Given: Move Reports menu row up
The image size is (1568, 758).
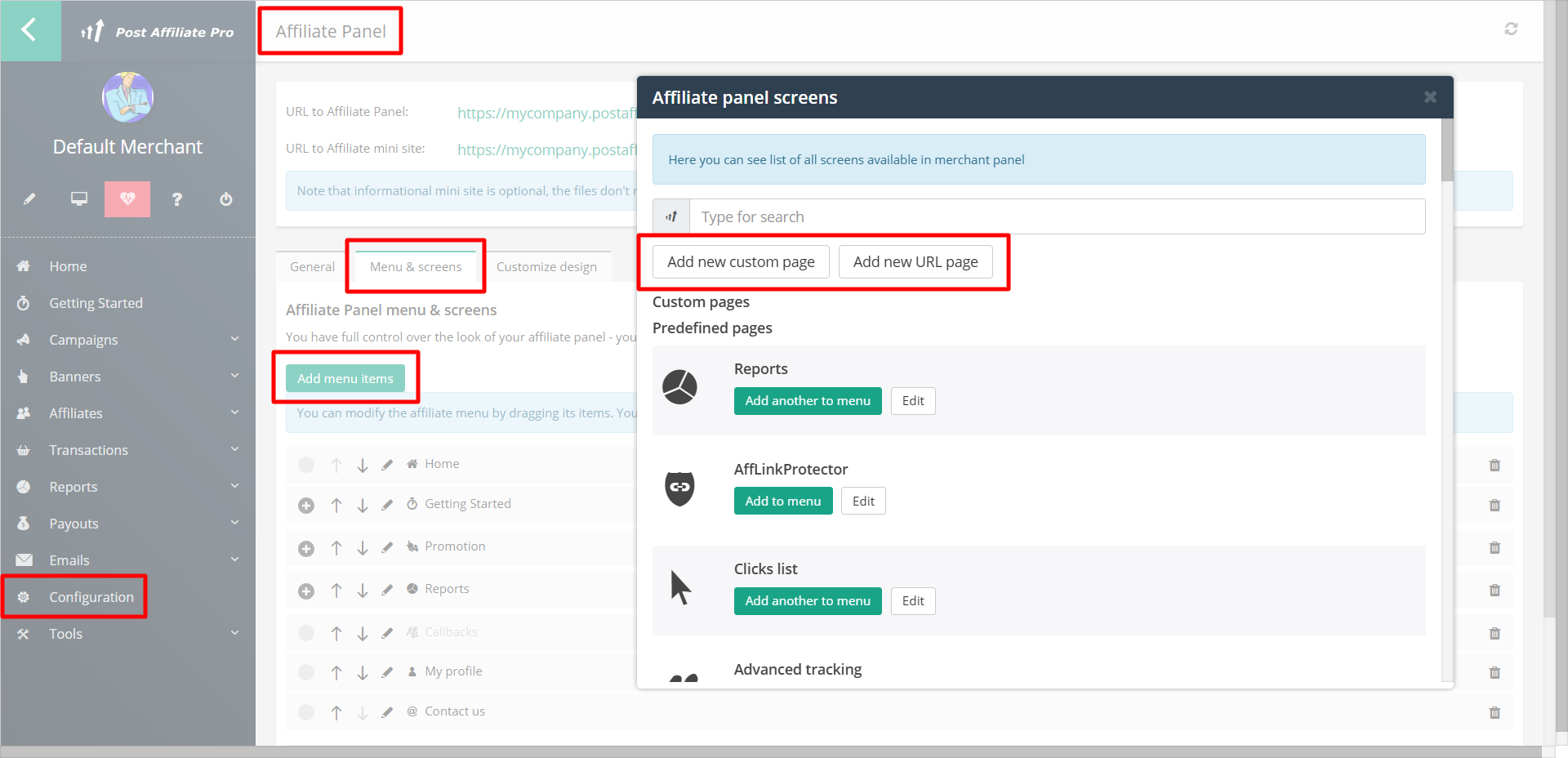Looking at the screenshot, I should (336, 591).
